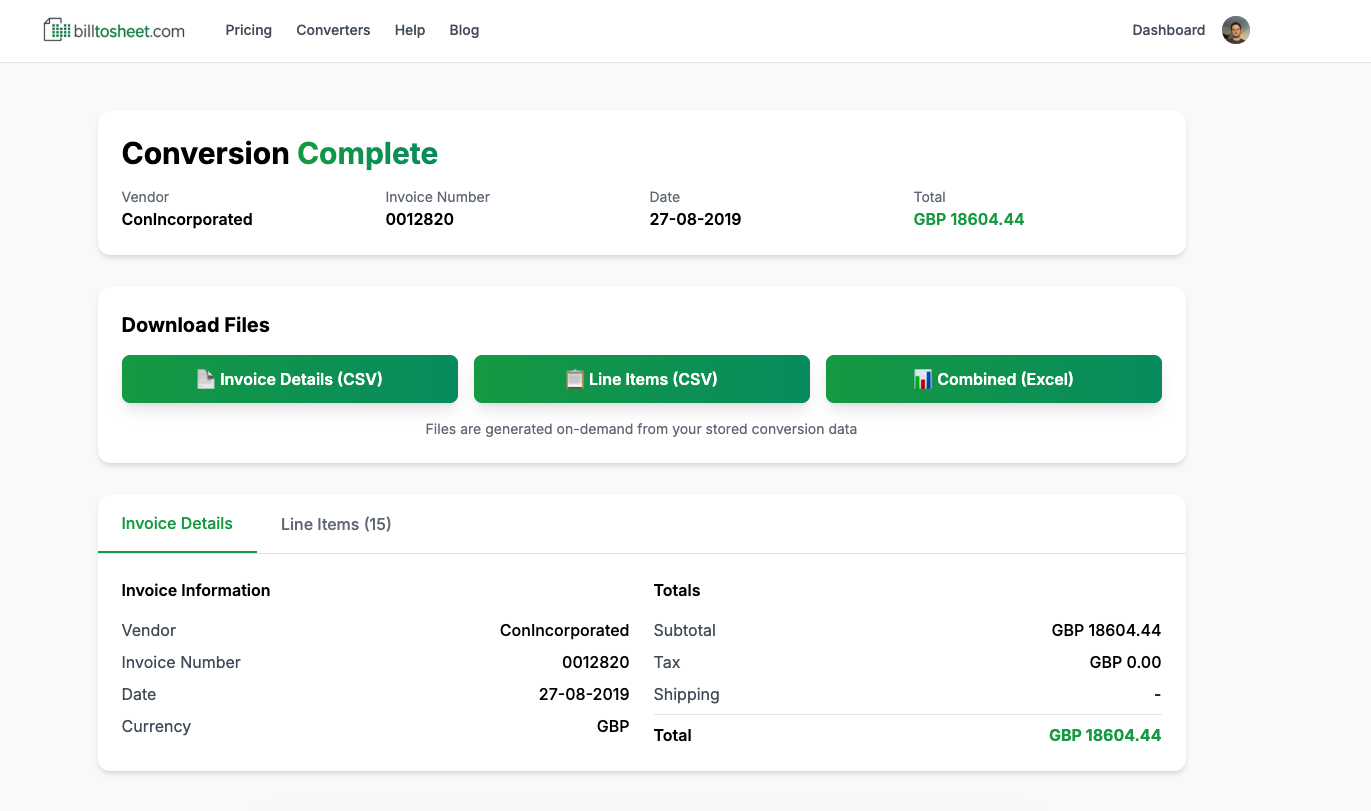1371x811 pixels.
Task: Visit the Blog link in the navbar
Action: [x=464, y=30]
